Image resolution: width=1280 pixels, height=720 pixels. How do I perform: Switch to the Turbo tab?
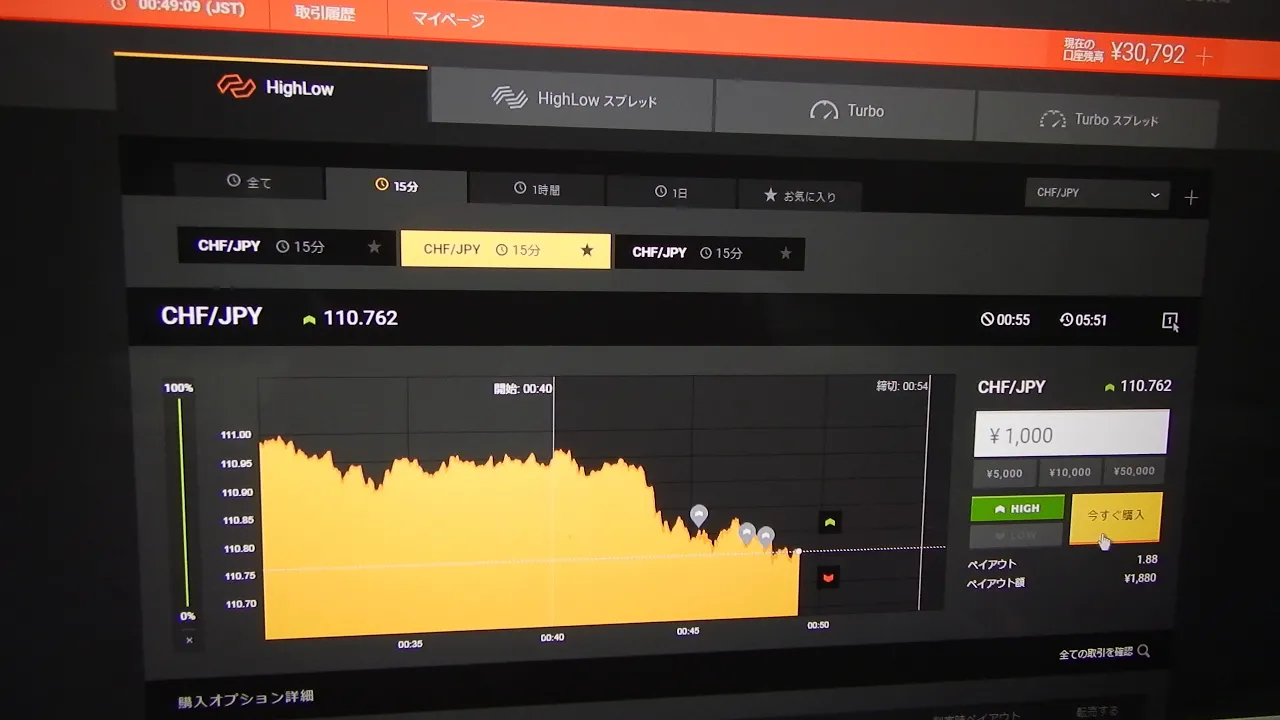point(846,111)
